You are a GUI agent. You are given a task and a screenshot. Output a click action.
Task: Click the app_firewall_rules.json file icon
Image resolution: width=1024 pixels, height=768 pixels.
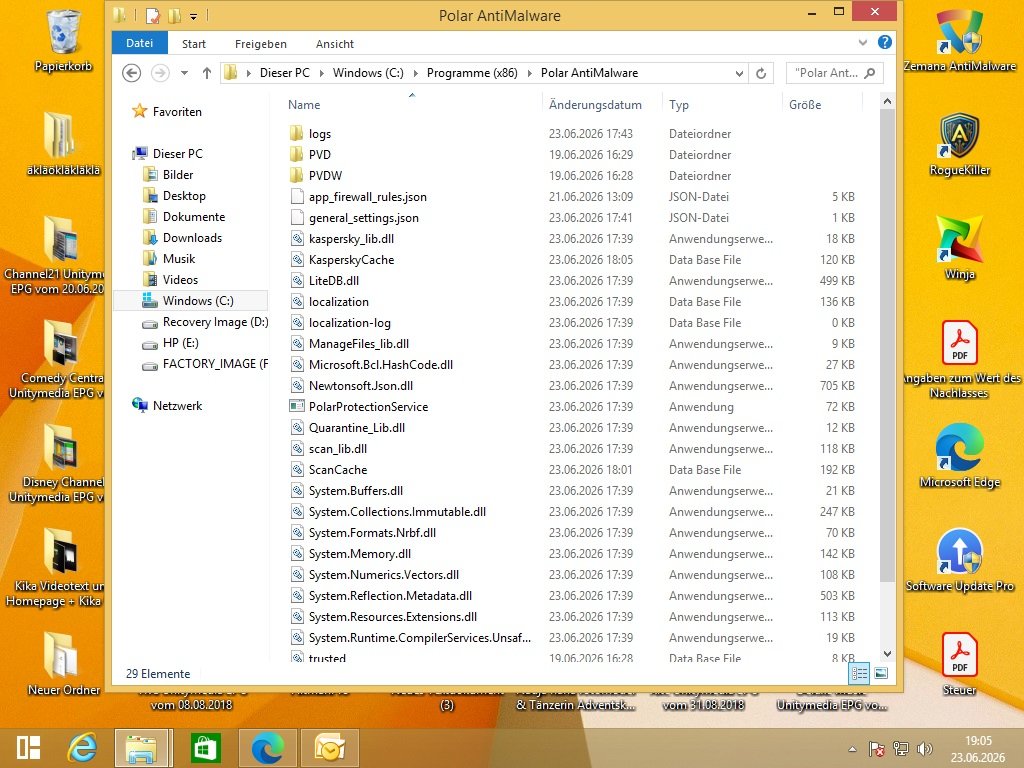(x=296, y=197)
